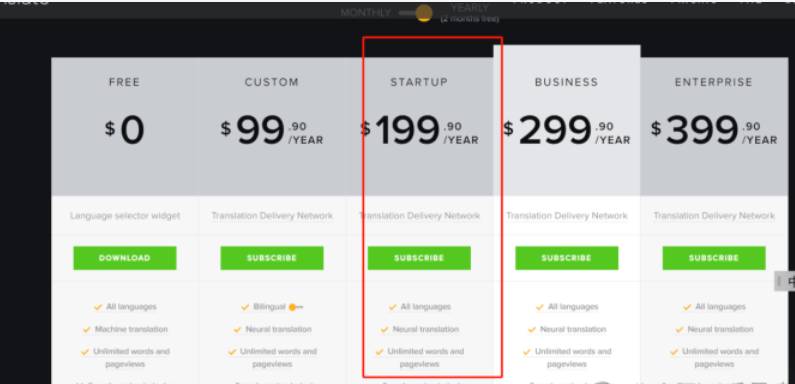This screenshot has height=384, width=795.
Task: Select the MONTHLY billing label
Action: pos(366,13)
